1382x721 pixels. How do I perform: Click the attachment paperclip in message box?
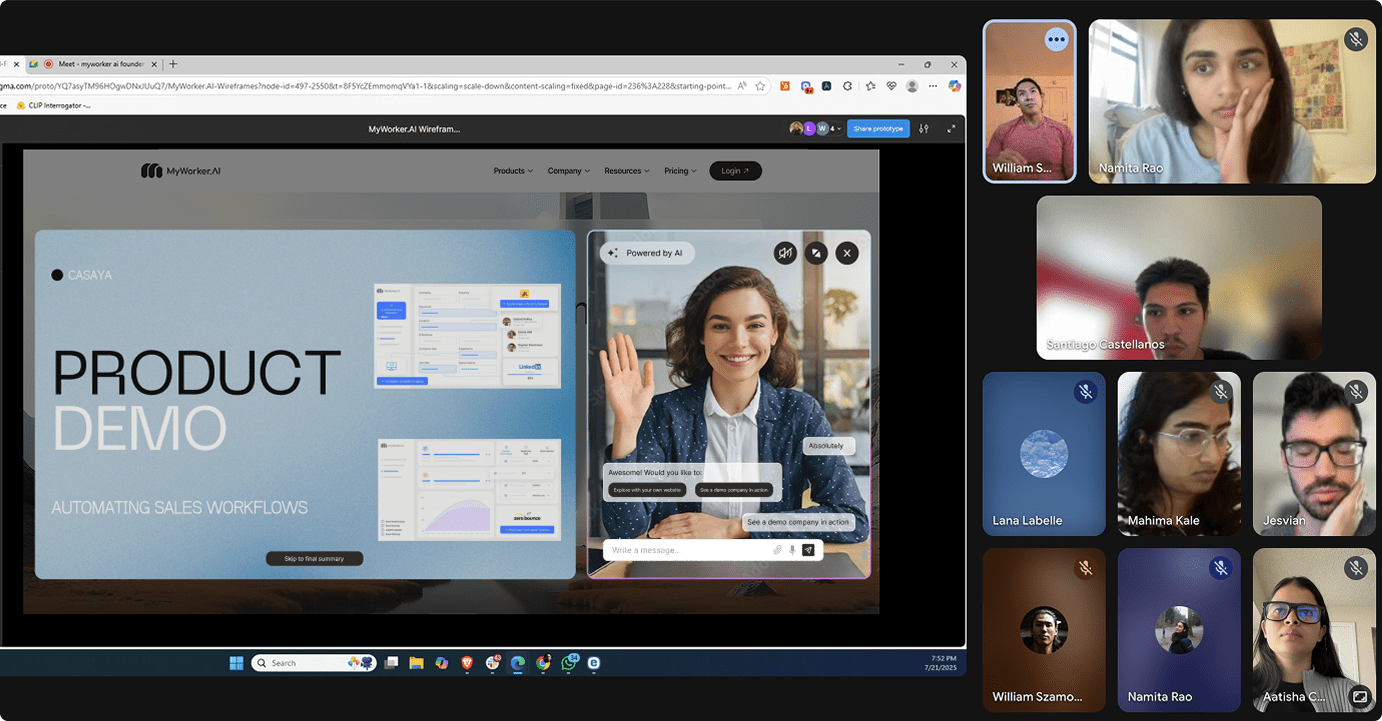coord(777,550)
